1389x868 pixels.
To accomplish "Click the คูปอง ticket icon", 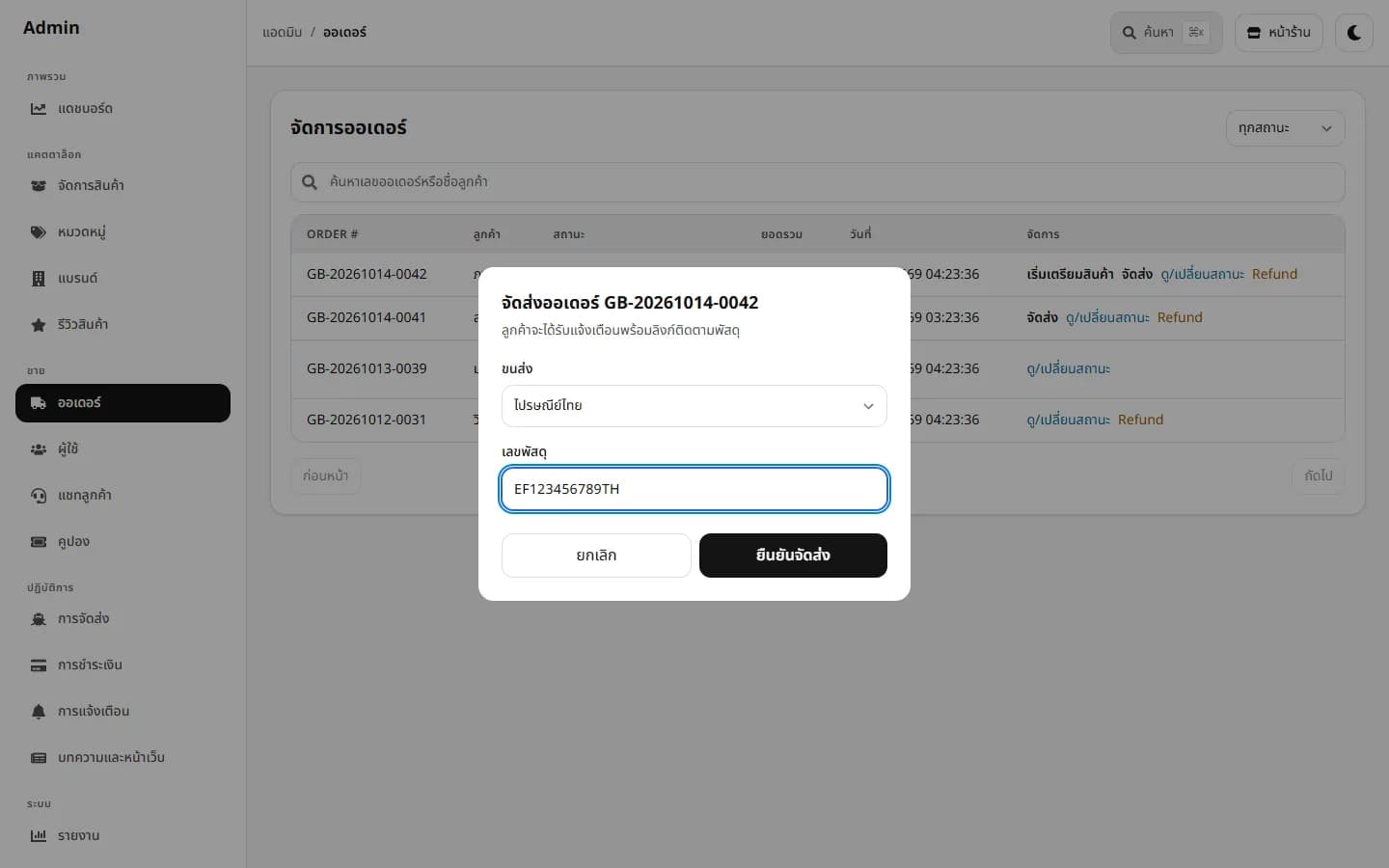I will click(39, 542).
